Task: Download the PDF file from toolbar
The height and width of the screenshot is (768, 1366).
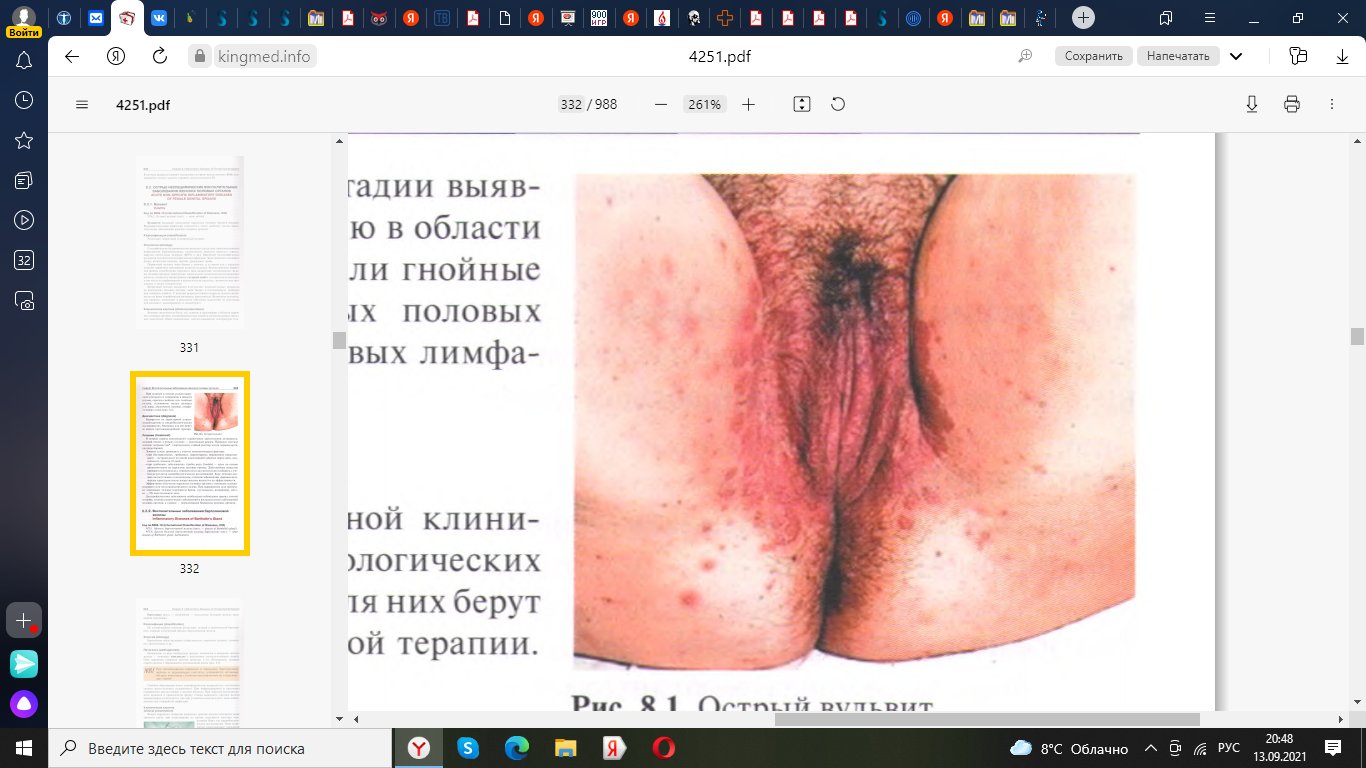Action: pyautogui.click(x=1251, y=105)
